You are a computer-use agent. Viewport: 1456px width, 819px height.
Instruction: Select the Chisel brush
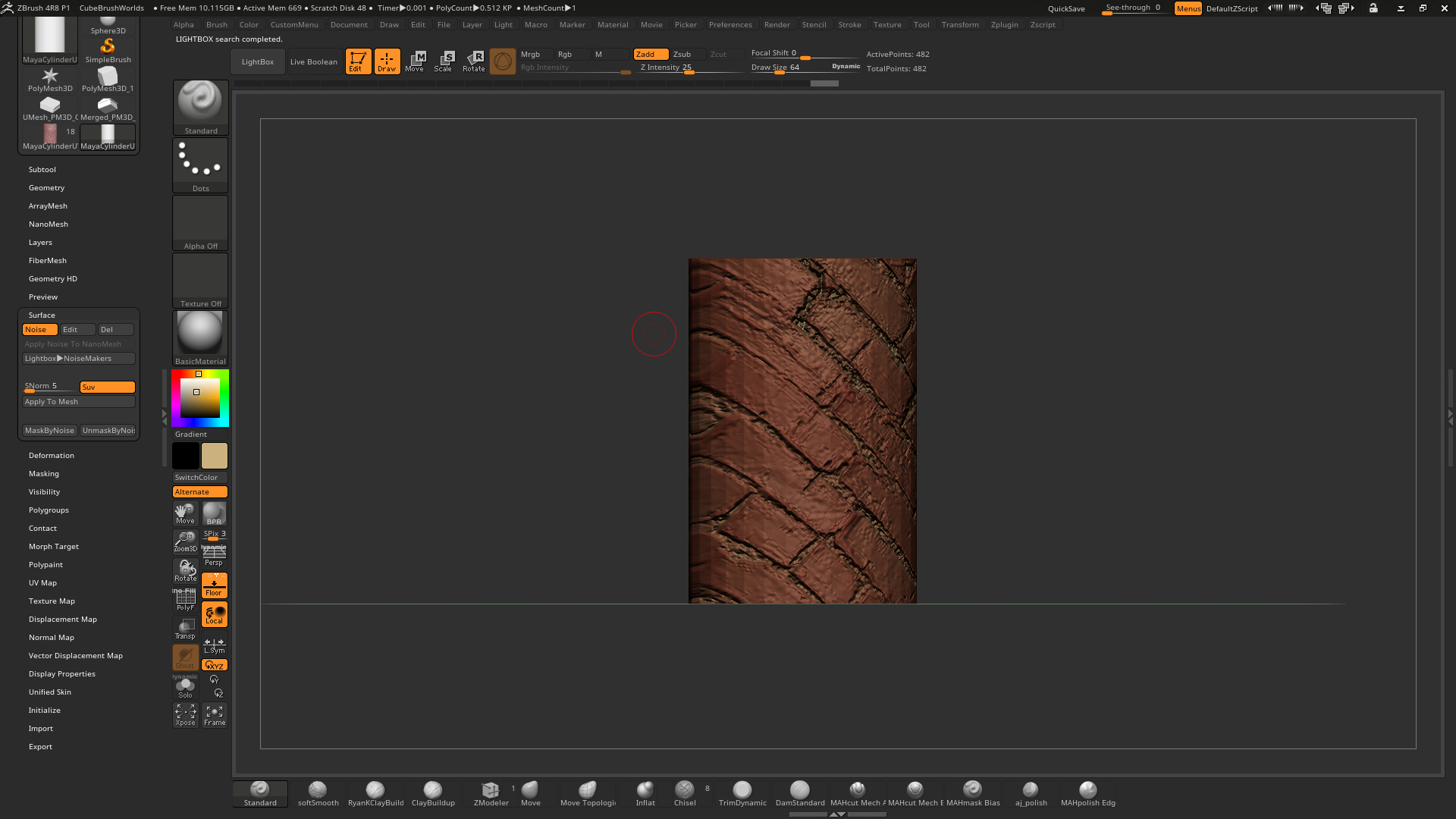pyautogui.click(x=685, y=794)
